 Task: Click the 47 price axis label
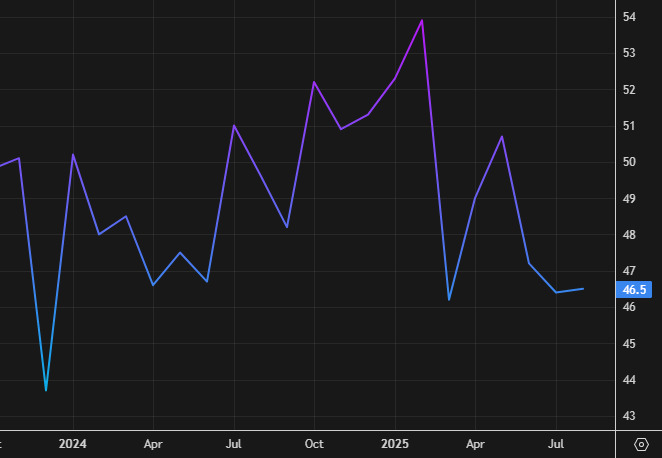pos(629,271)
